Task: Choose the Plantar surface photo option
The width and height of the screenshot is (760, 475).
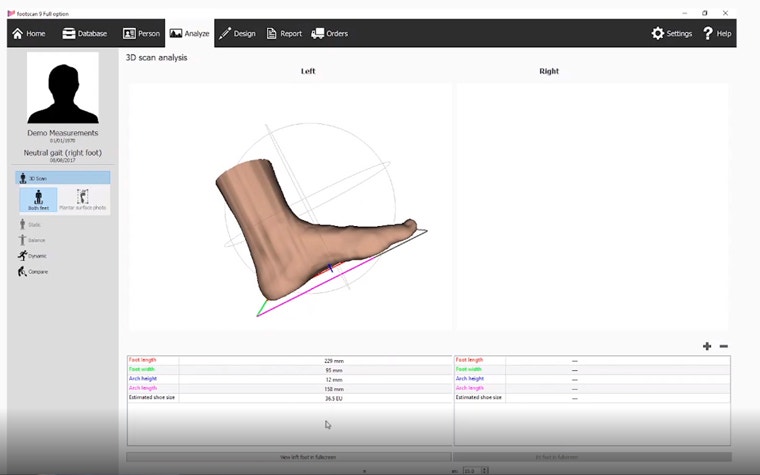Action: (x=83, y=200)
